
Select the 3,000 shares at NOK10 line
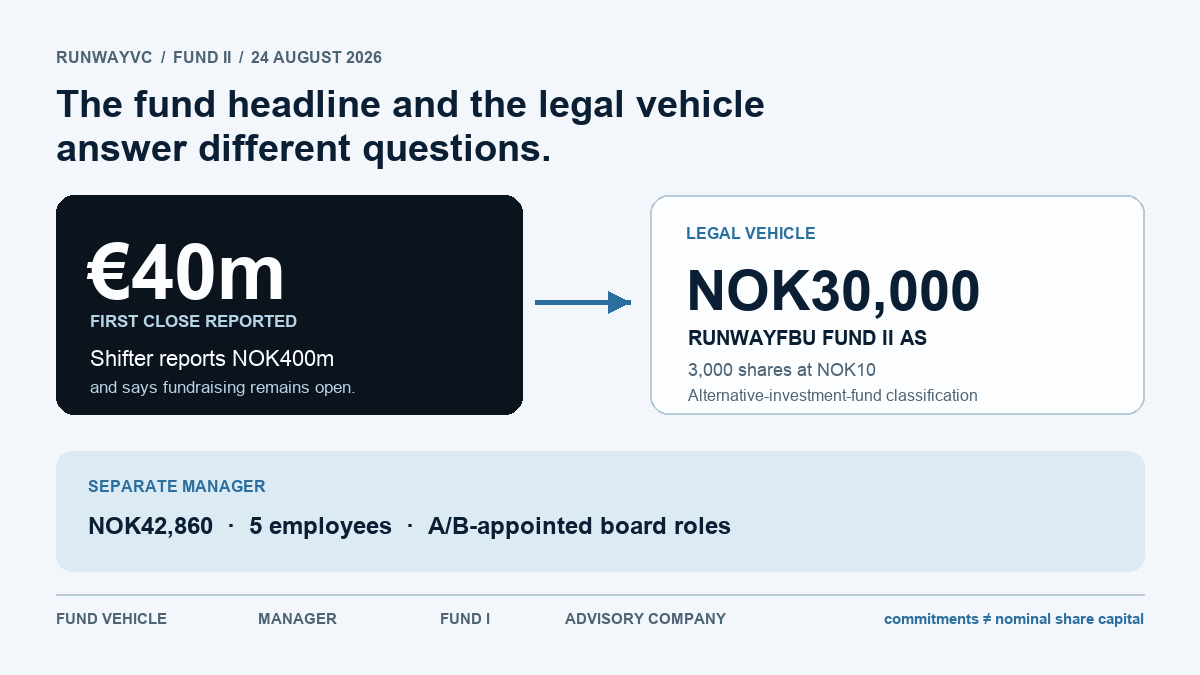point(782,369)
